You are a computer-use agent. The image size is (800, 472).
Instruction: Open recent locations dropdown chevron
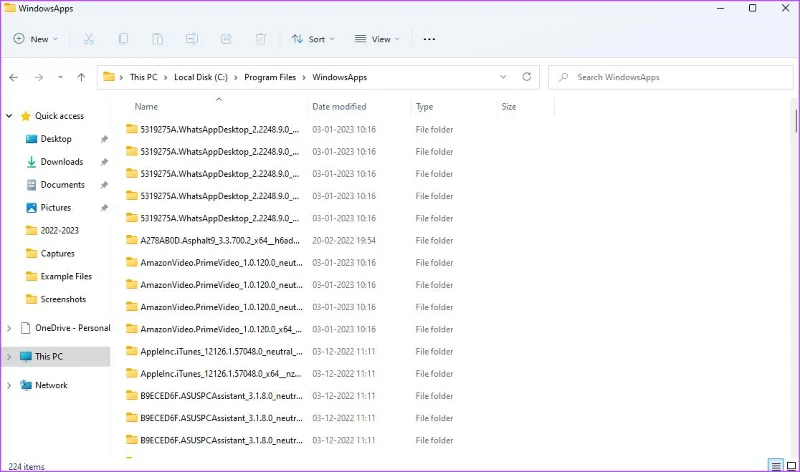coord(60,78)
